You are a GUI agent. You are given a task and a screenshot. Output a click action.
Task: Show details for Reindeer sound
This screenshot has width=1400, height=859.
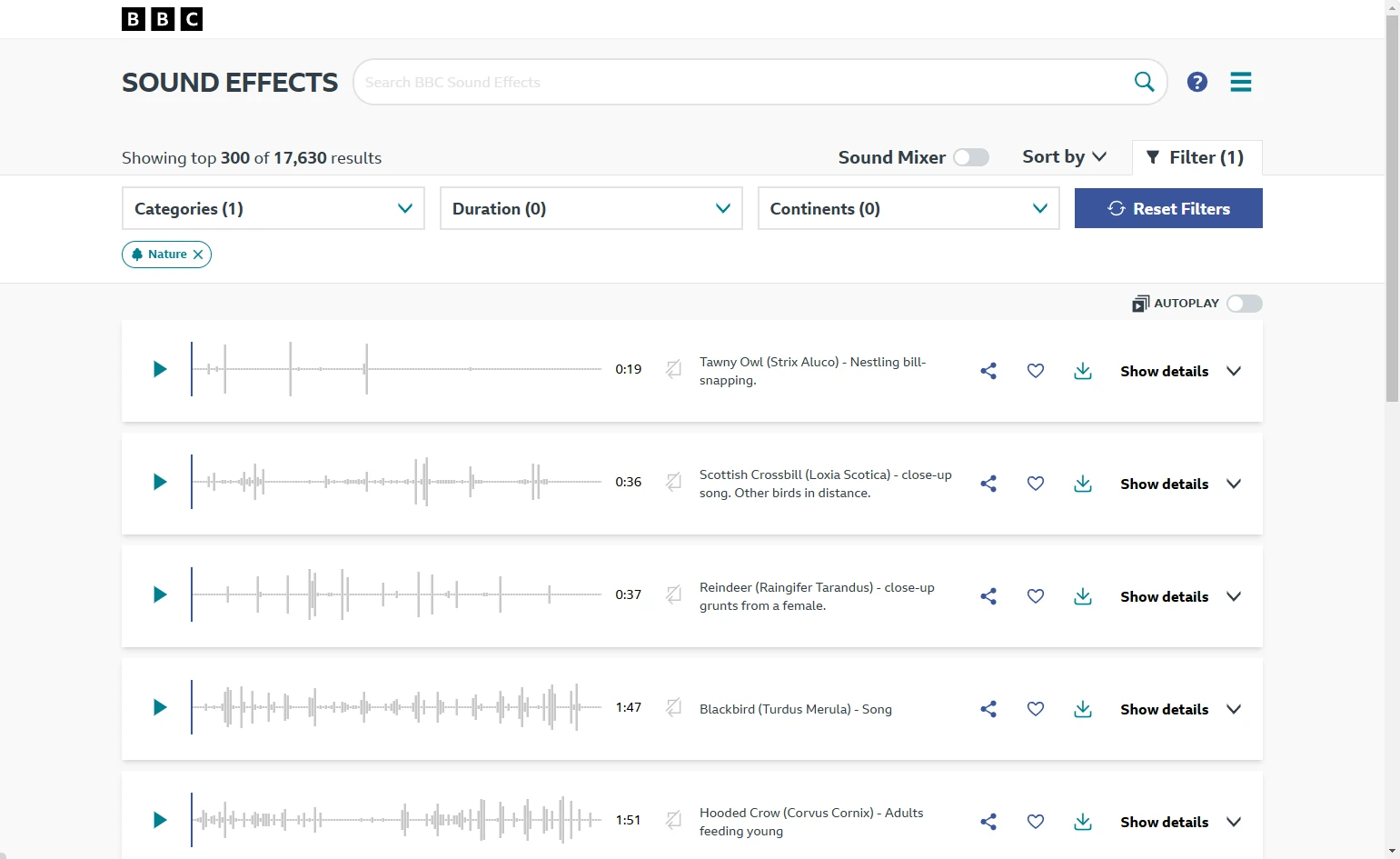pyautogui.click(x=1179, y=596)
